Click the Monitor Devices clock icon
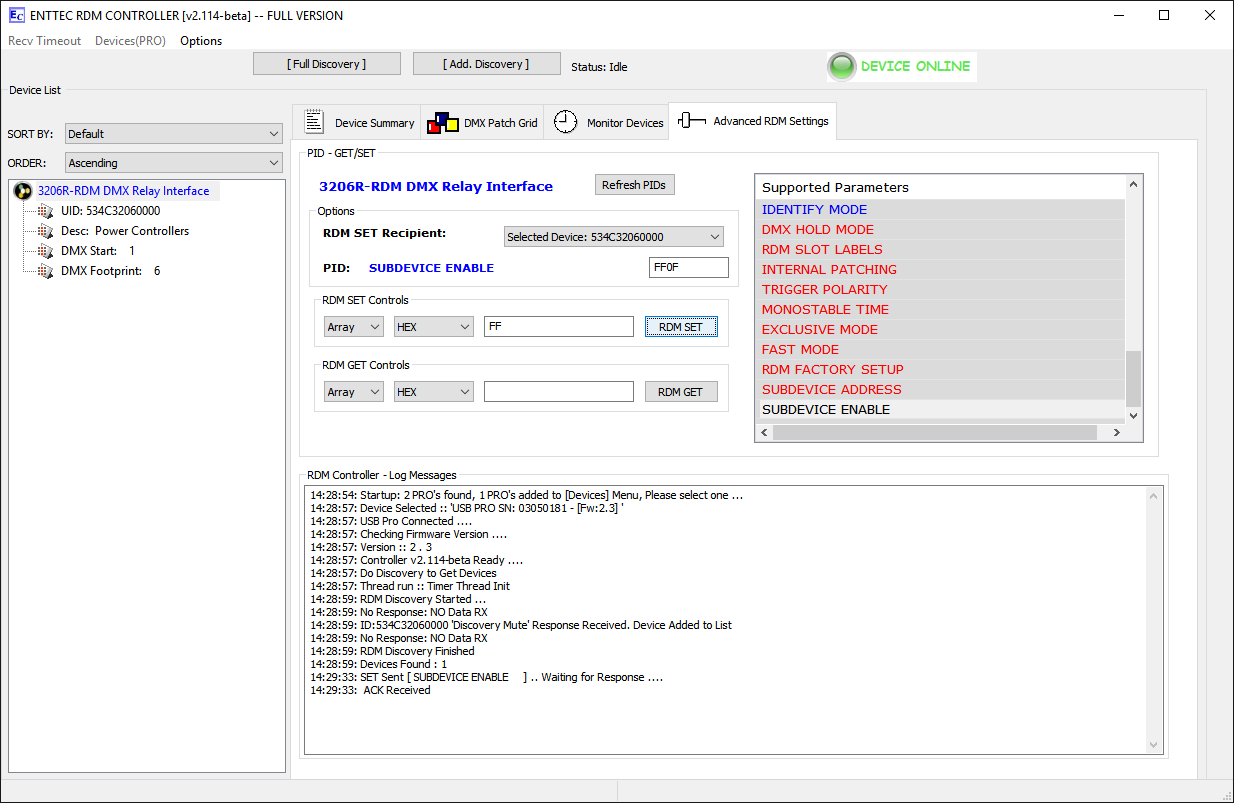This screenshot has width=1234, height=803. pos(566,122)
